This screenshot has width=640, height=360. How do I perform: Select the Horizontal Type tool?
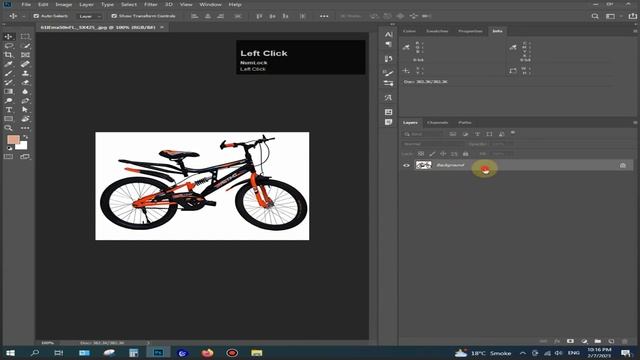[x=9, y=109]
